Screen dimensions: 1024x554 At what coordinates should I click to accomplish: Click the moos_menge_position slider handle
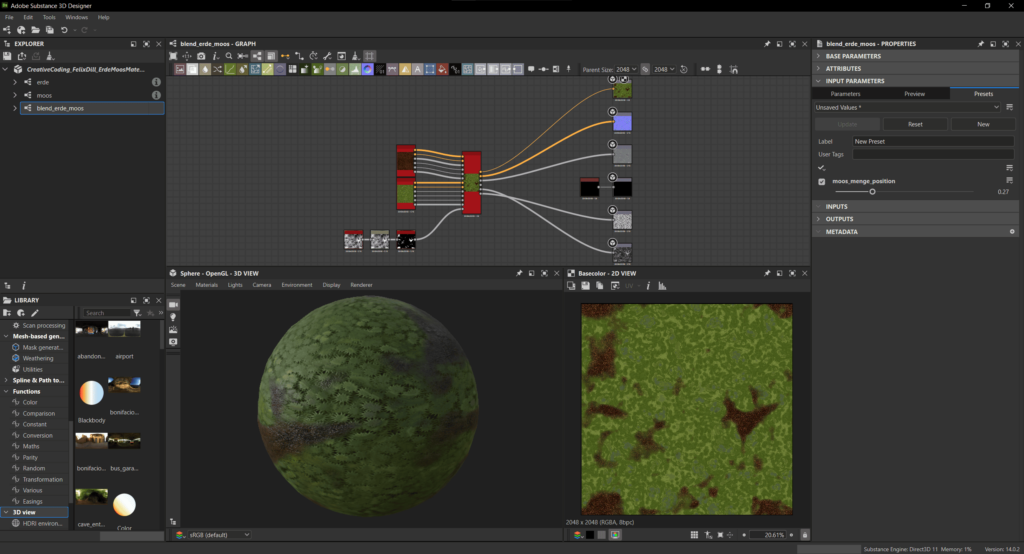point(872,191)
